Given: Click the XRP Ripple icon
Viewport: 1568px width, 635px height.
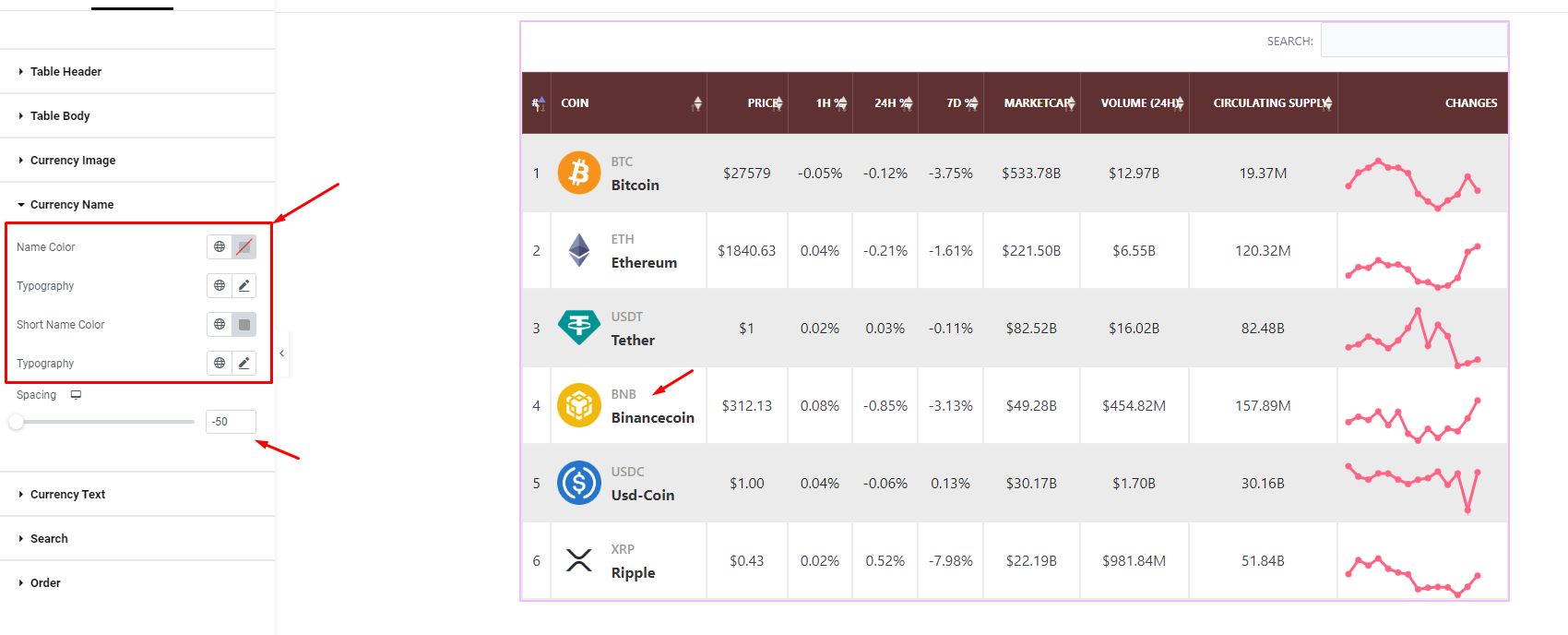Looking at the screenshot, I should (578, 560).
